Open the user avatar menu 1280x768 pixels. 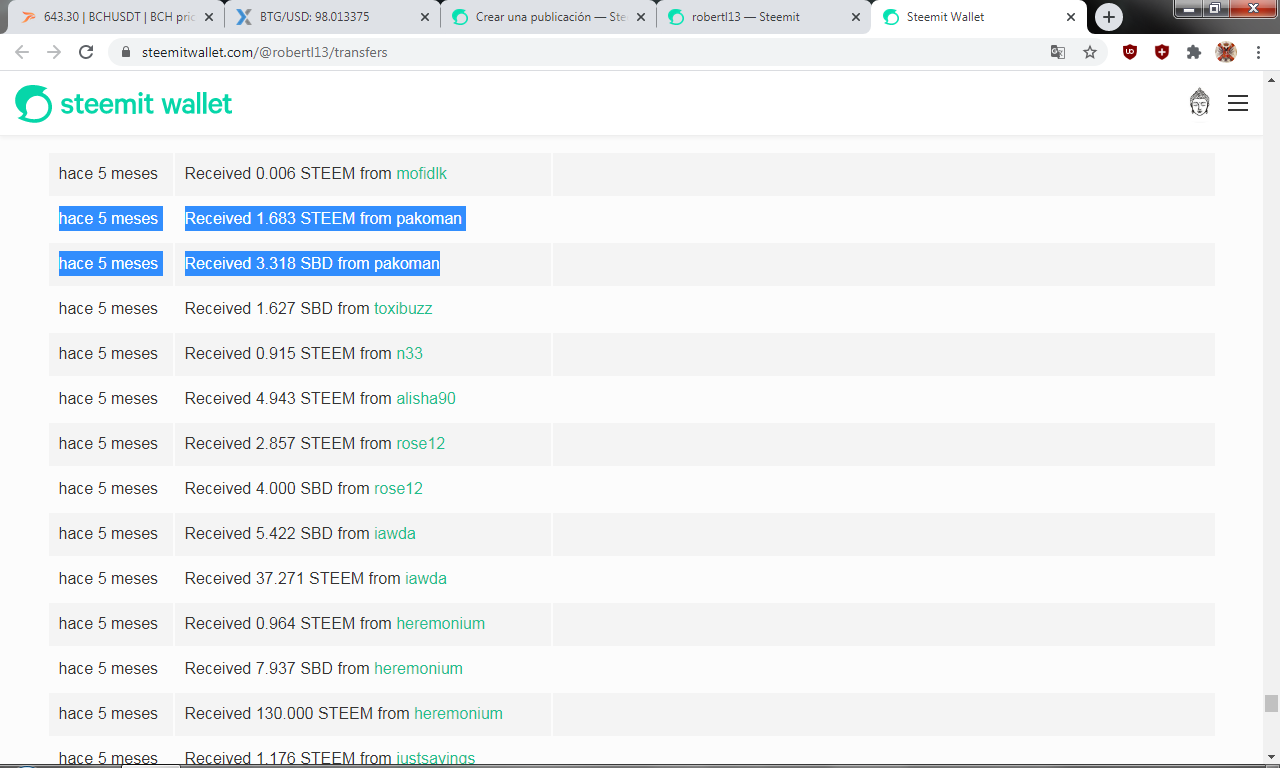(x=1199, y=102)
